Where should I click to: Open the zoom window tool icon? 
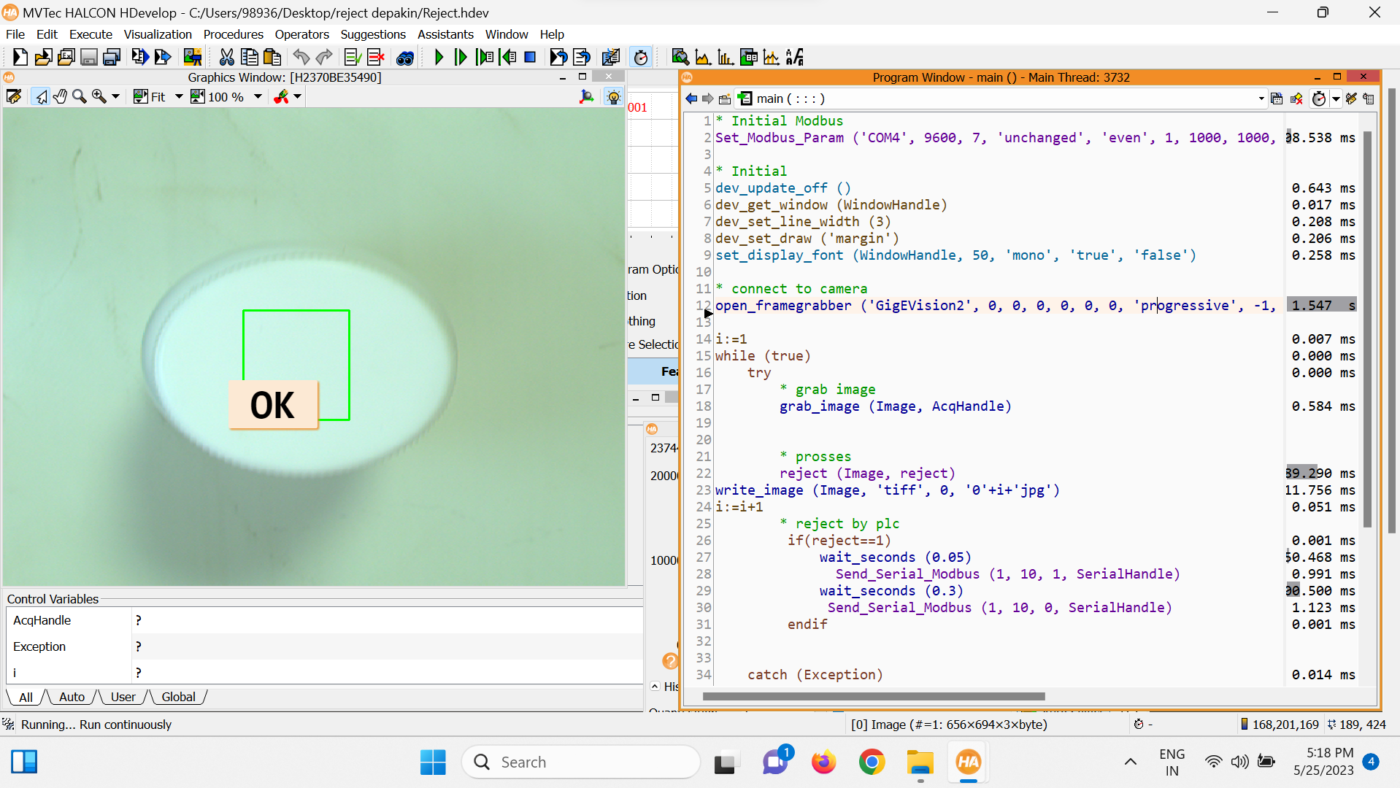680,56
